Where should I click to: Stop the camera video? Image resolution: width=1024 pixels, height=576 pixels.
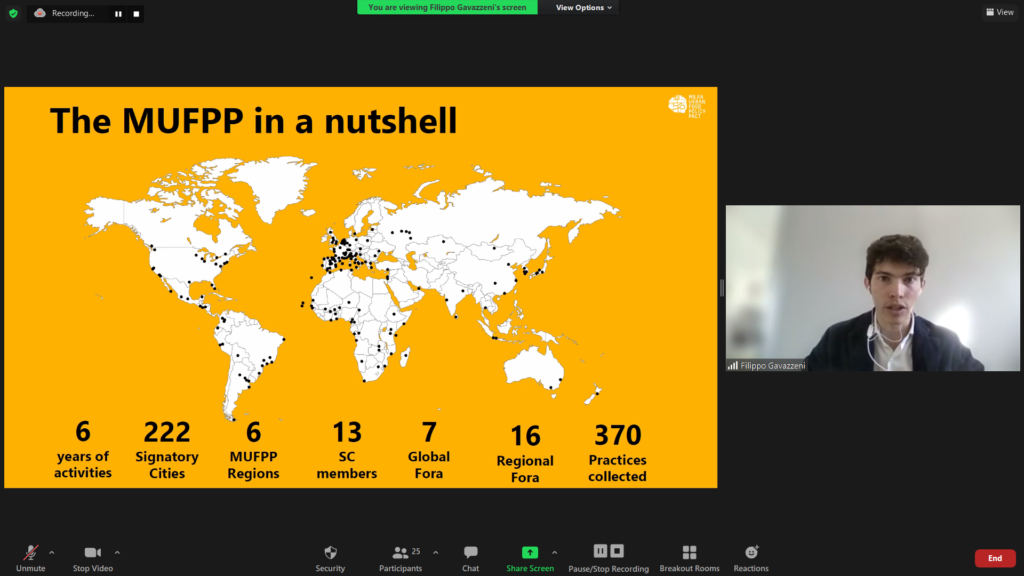pos(93,553)
